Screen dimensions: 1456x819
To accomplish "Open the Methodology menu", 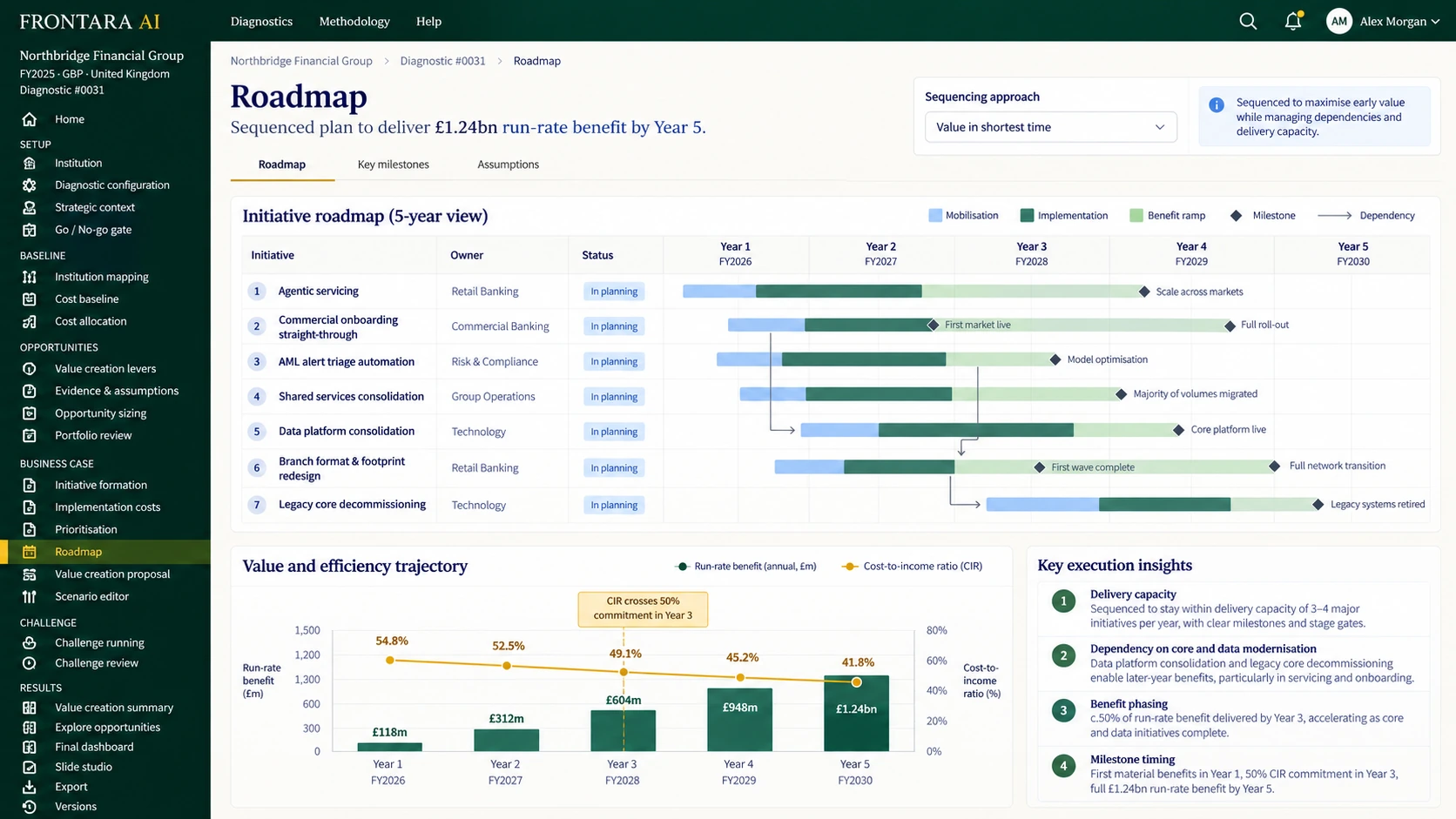I will tap(354, 21).
